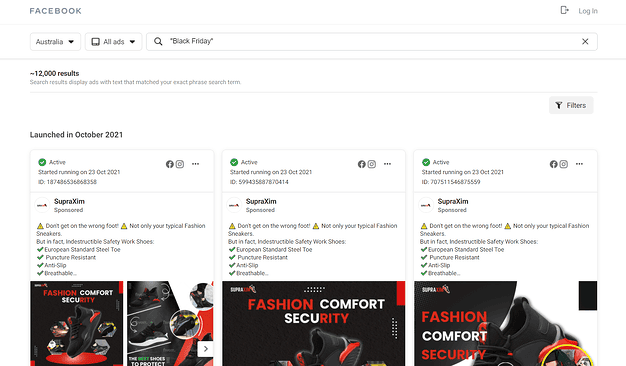Viewport: 626px width, 366px height.
Task: Click ID: 707511546875559 text
Action: click(451, 182)
